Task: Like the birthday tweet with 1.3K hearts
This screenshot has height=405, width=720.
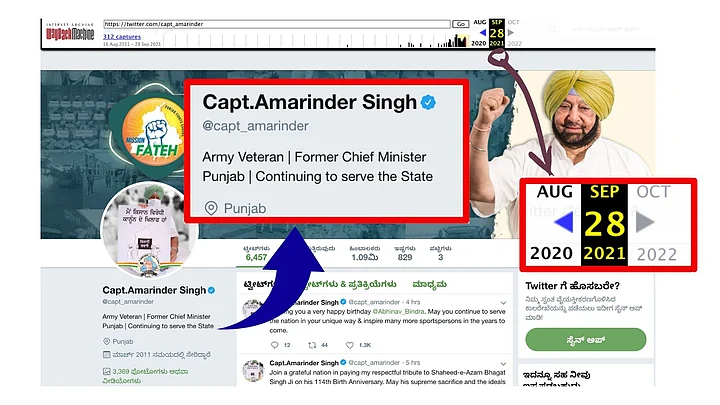Action: pyautogui.click(x=350, y=345)
